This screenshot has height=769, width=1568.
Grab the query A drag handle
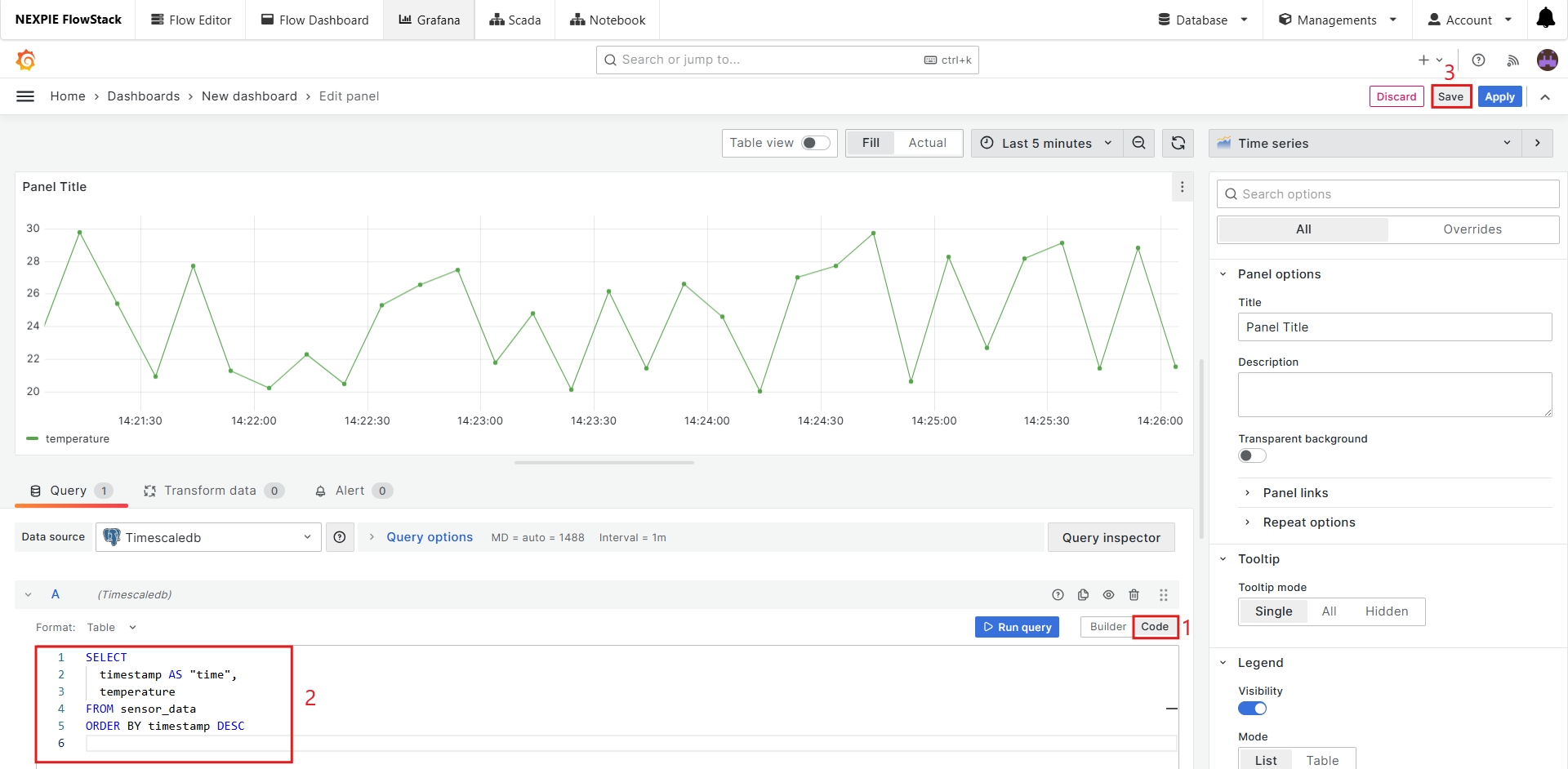tap(1164, 594)
